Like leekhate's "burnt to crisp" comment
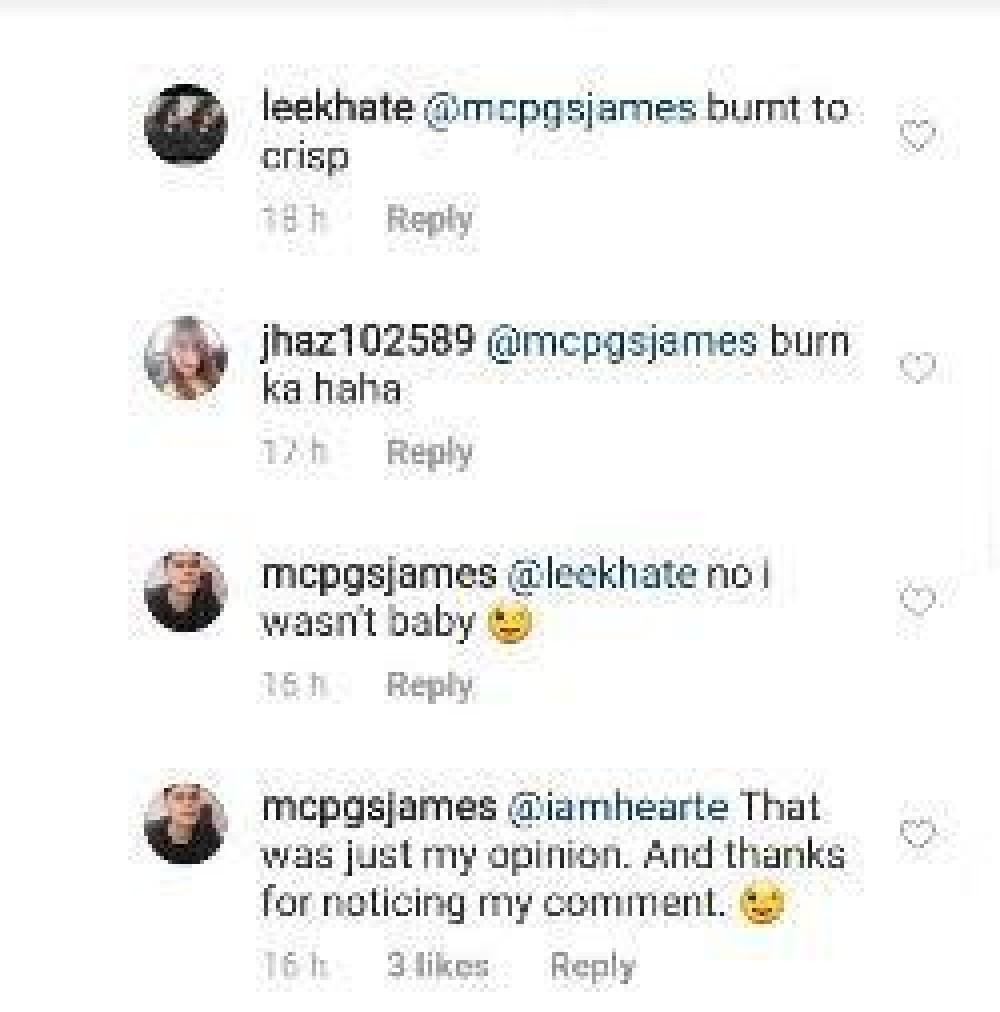The width and height of the screenshot is (1000, 1012). point(917,135)
